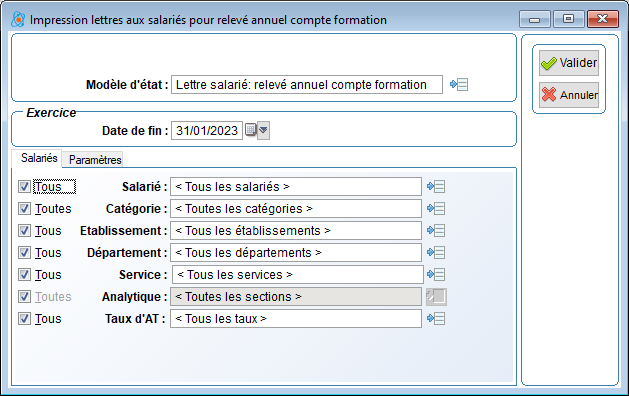The height and width of the screenshot is (396, 629).
Task: Uncheck Toutes checkbox for Catégorie
Action: [24, 209]
